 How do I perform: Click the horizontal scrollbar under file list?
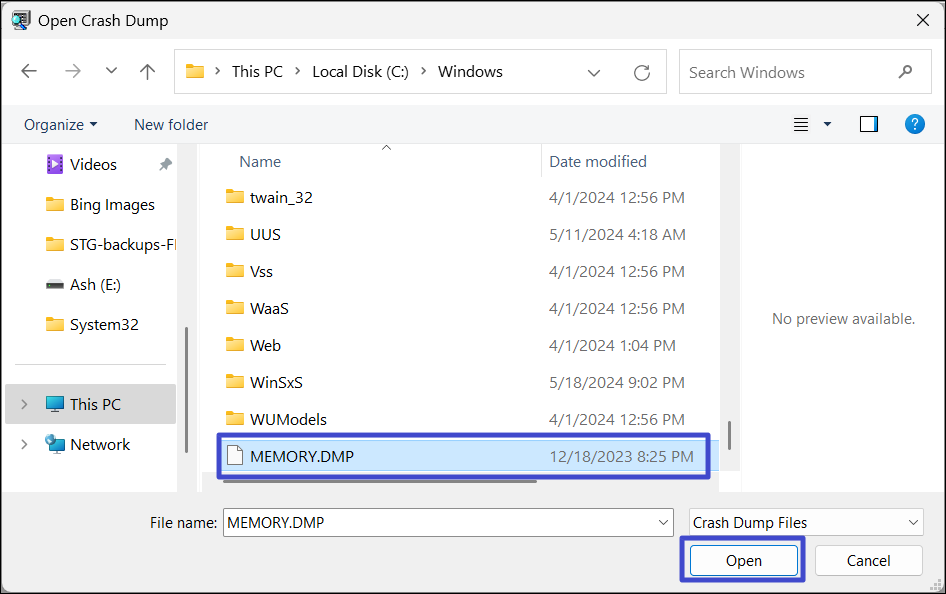click(x=380, y=481)
